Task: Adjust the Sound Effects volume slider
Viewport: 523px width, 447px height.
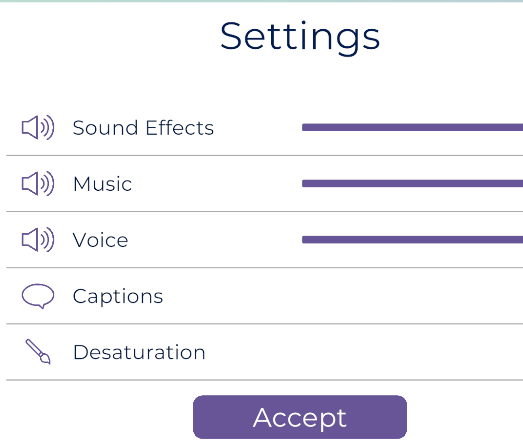Action: [413, 127]
